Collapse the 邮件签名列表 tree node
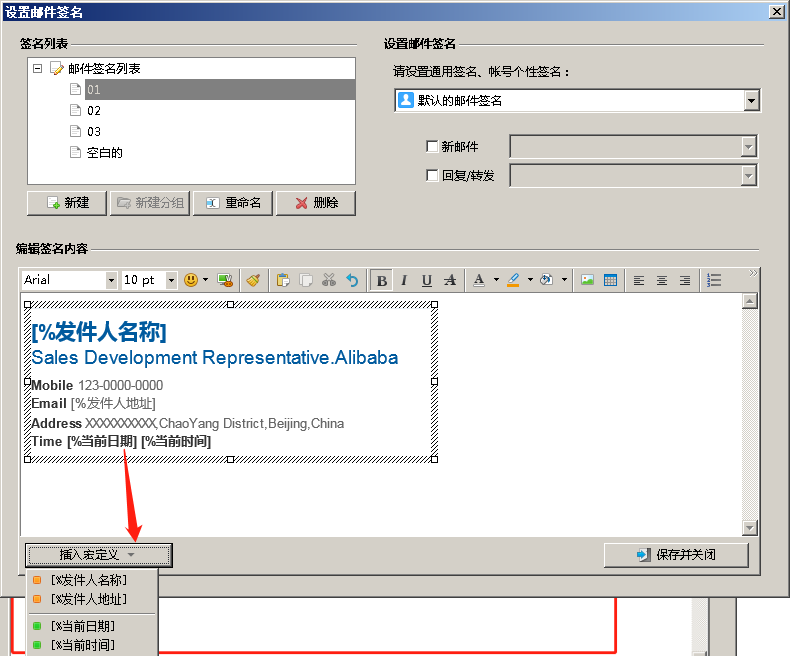Screen dimensions: 790x656 37,68
